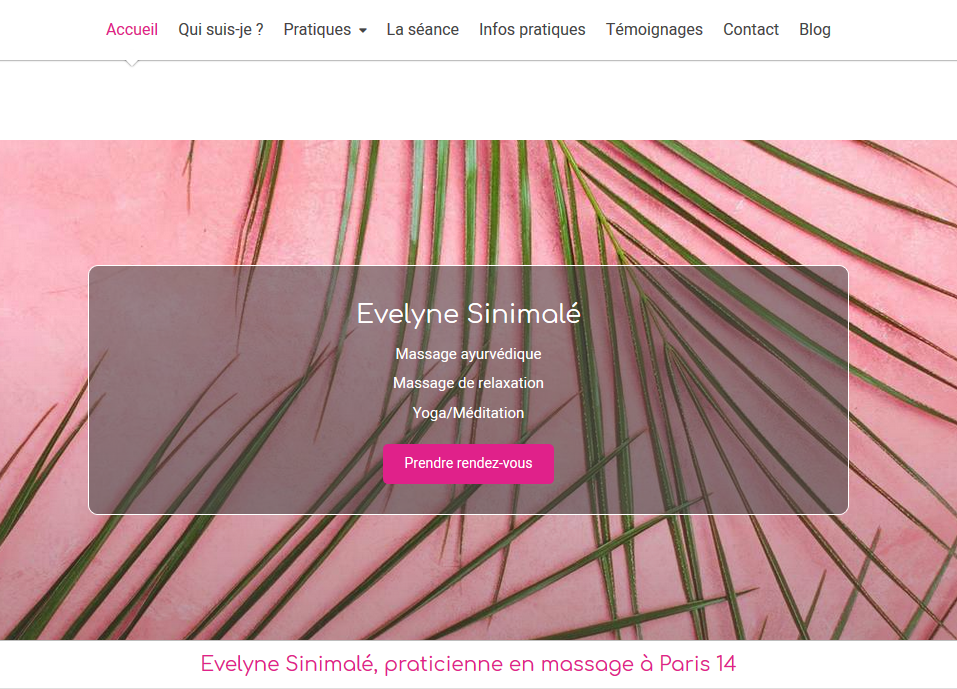This screenshot has width=957, height=689.
Task: Select the Massage de relaxation text line
Action: tap(468, 383)
